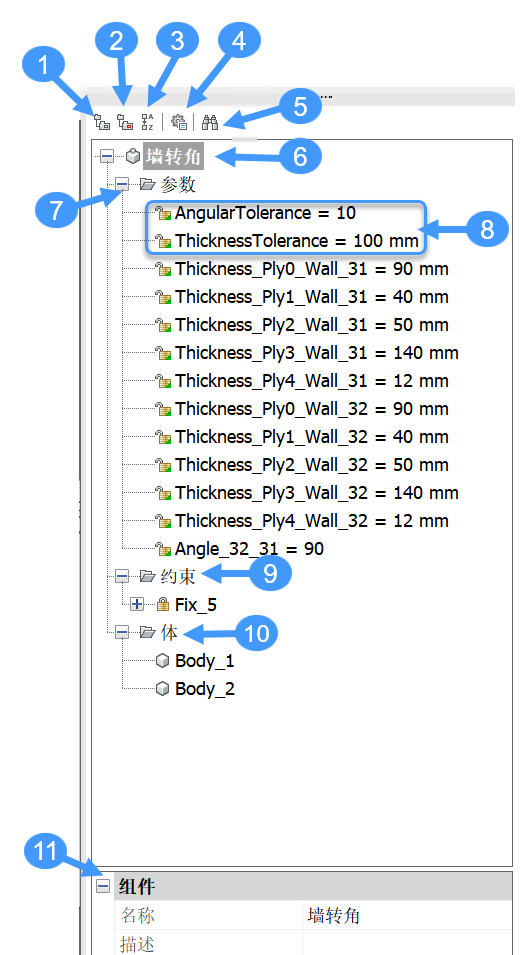525x955 pixels.
Task: Click the A-Z alphabetical sort icon
Action: (x=148, y=121)
